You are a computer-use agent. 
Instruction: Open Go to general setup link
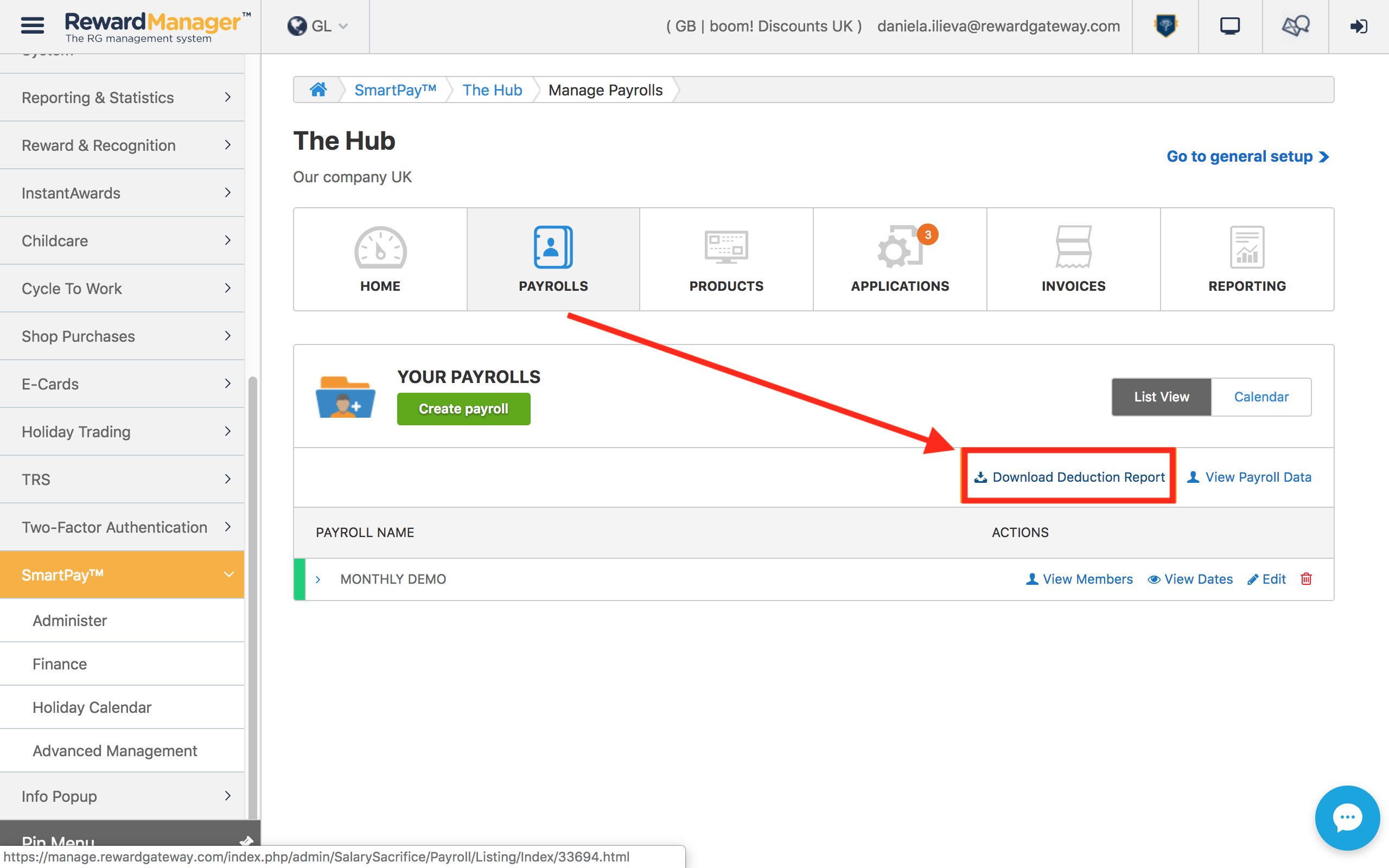tap(1247, 156)
